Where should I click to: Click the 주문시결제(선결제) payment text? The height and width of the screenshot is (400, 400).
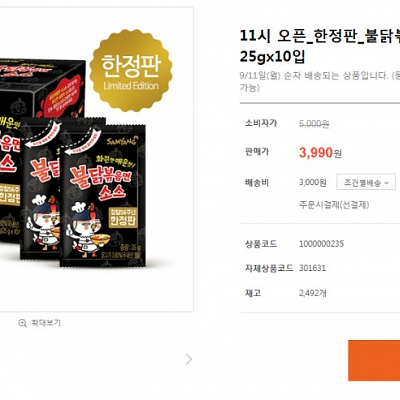(x=334, y=205)
